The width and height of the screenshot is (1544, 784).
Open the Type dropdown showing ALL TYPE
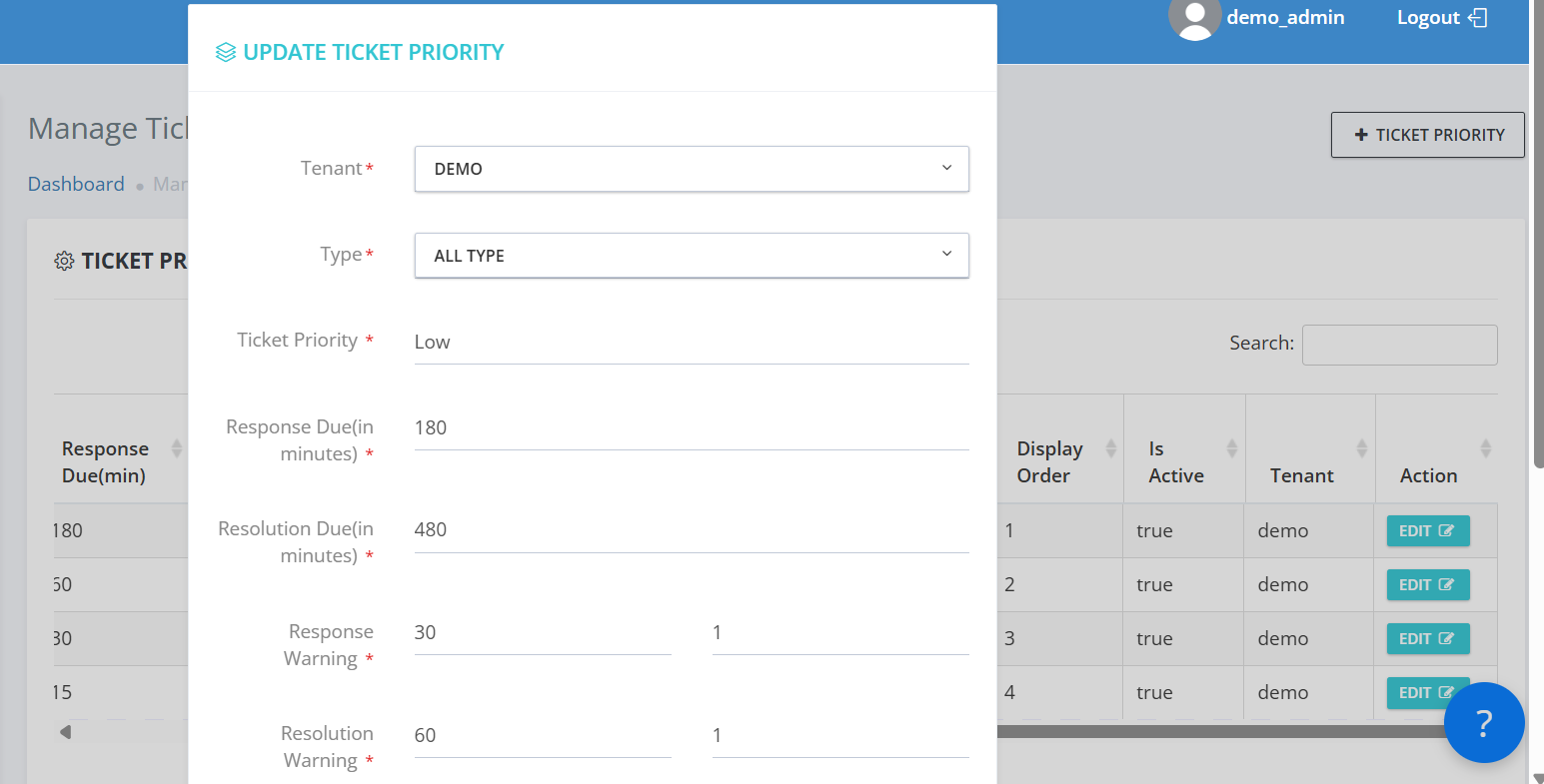[x=692, y=256]
